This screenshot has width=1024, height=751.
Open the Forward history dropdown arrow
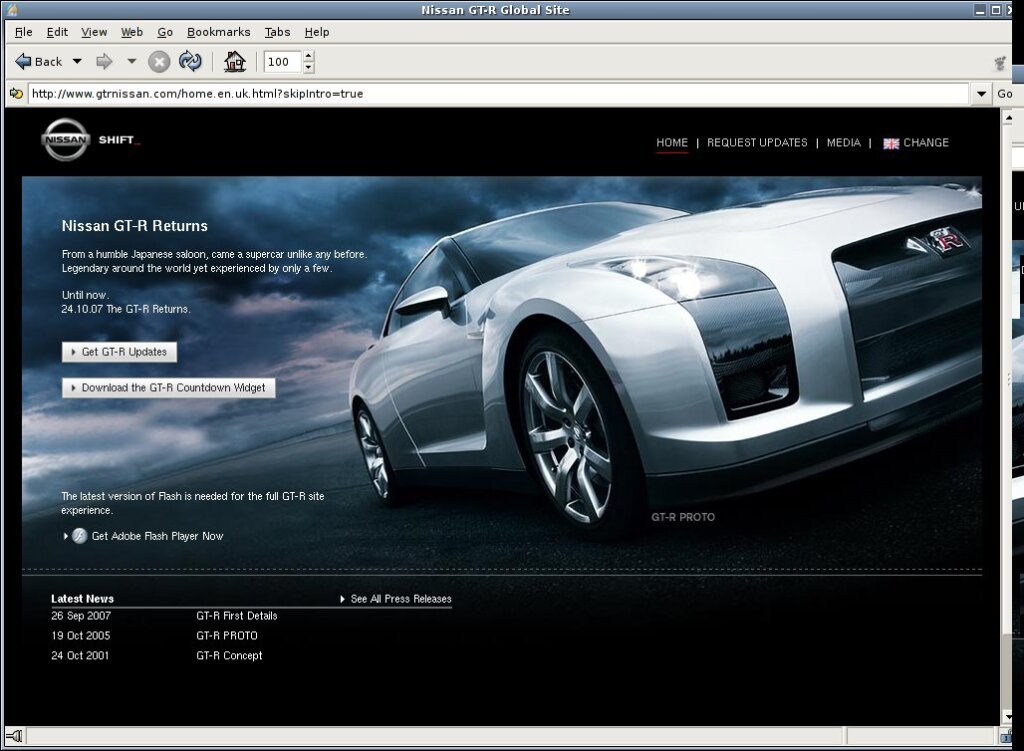coord(131,62)
